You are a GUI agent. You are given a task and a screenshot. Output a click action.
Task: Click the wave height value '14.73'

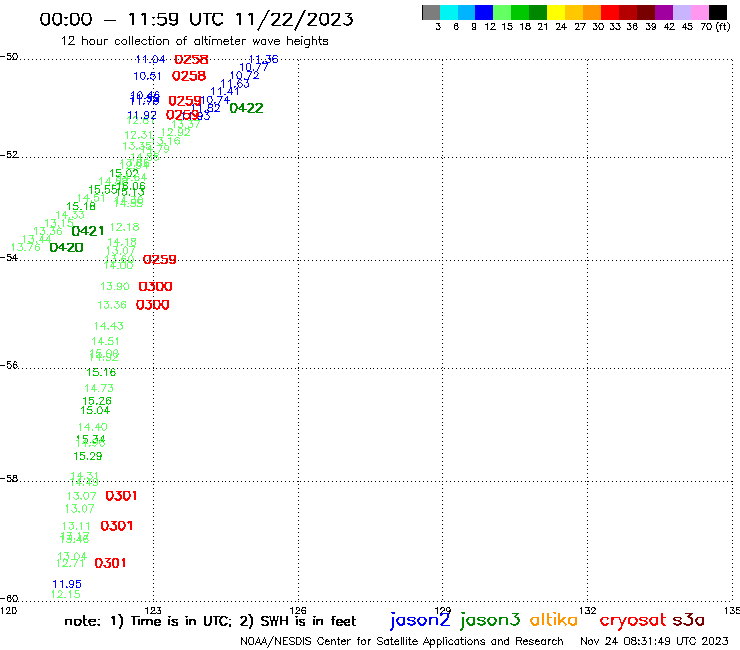coord(99,388)
